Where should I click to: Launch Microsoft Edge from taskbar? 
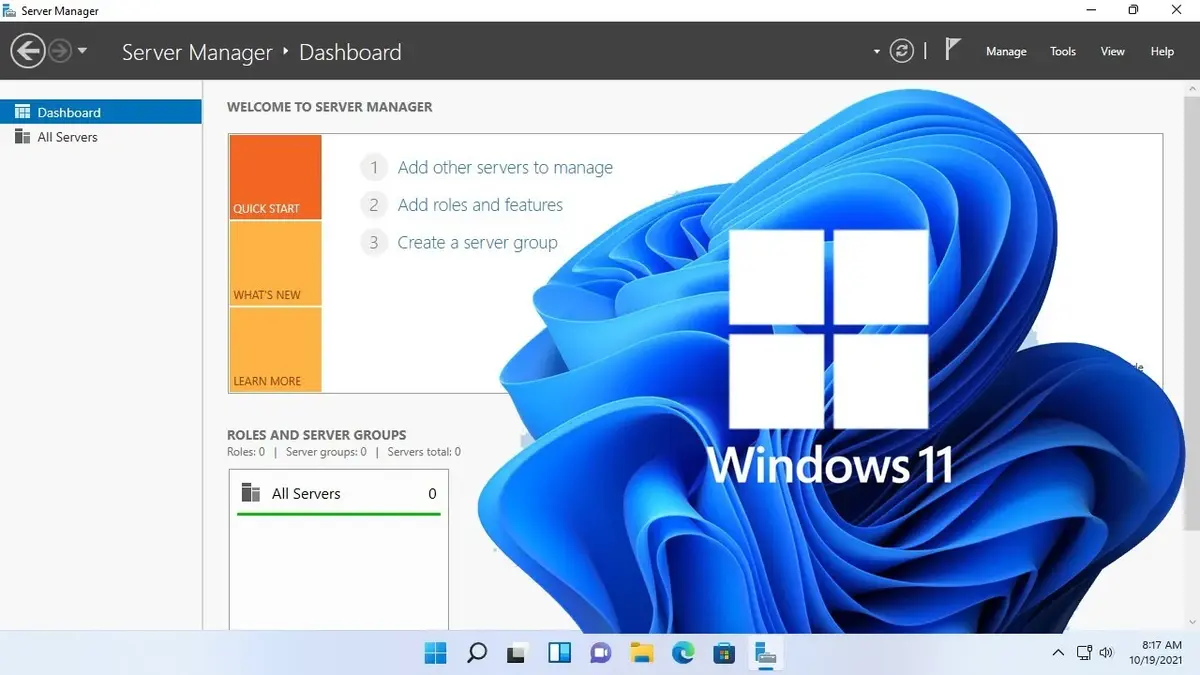pos(683,654)
